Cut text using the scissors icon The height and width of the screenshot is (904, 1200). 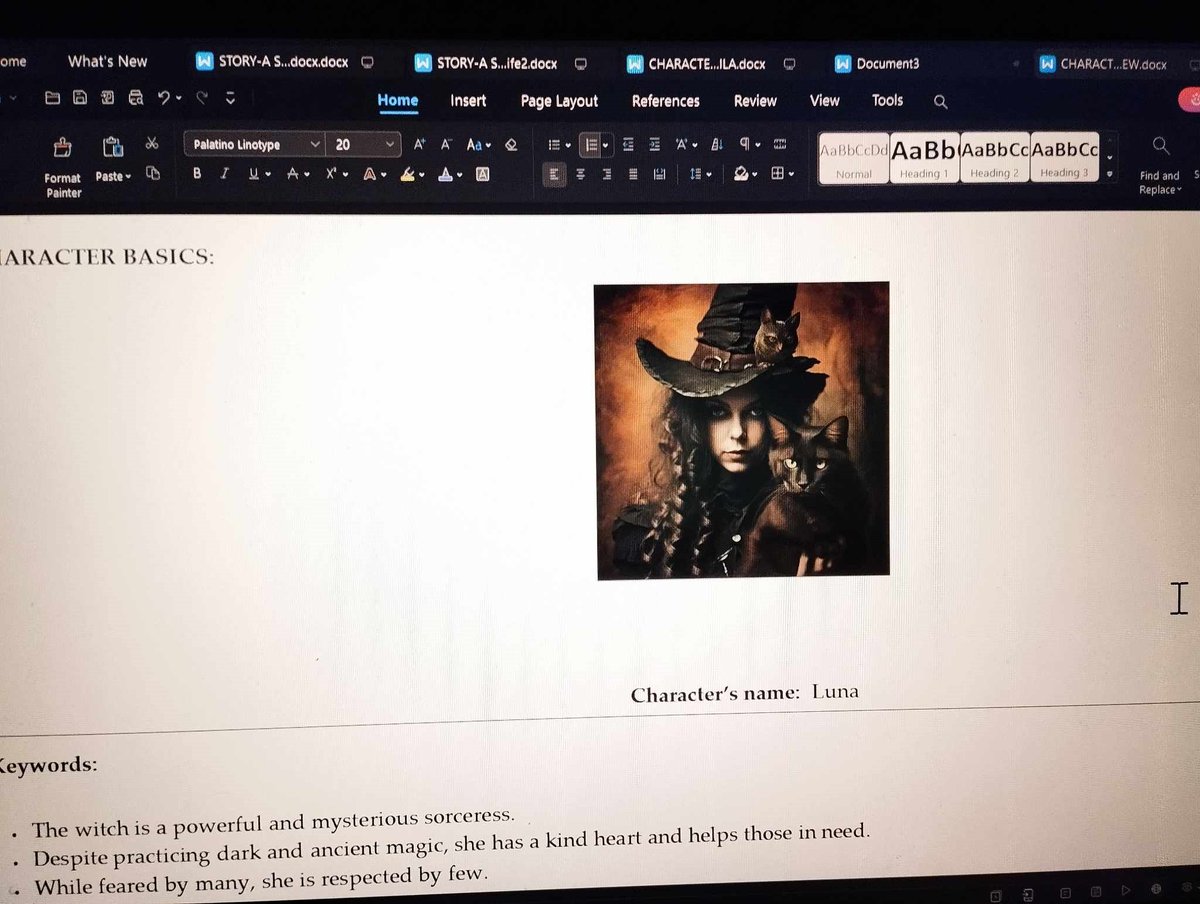tap(152, 143)
